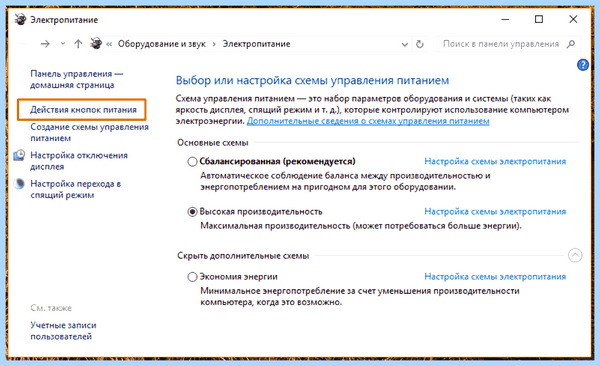
Task: Refresh the Электропитание page
Action: (x=420, y=44)
